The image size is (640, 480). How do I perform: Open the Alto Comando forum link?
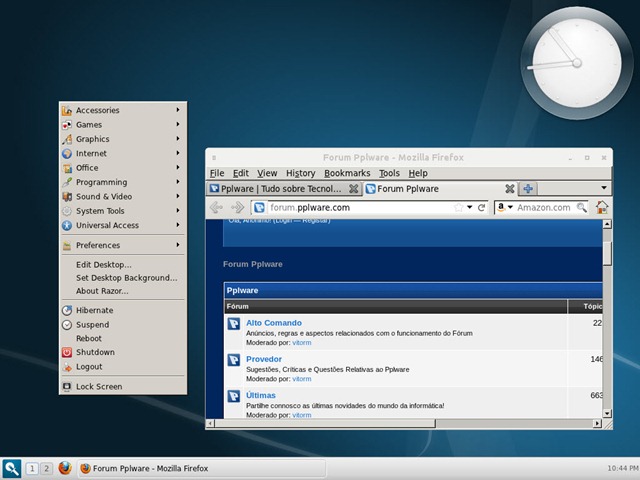(x=274, y=323)
